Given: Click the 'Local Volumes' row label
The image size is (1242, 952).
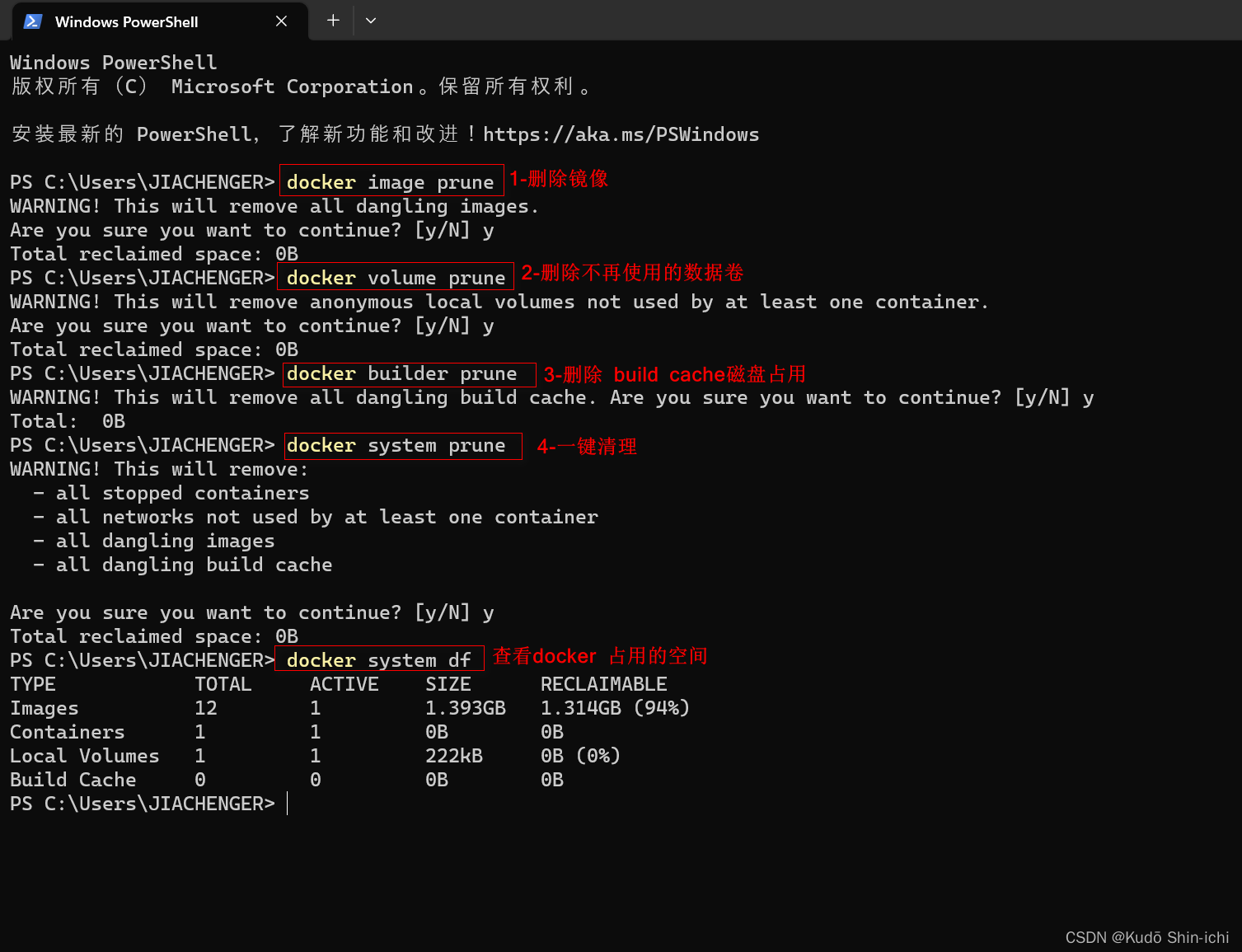Looking at the screenshot, I should pyautogui.click(x=85, y=756).
